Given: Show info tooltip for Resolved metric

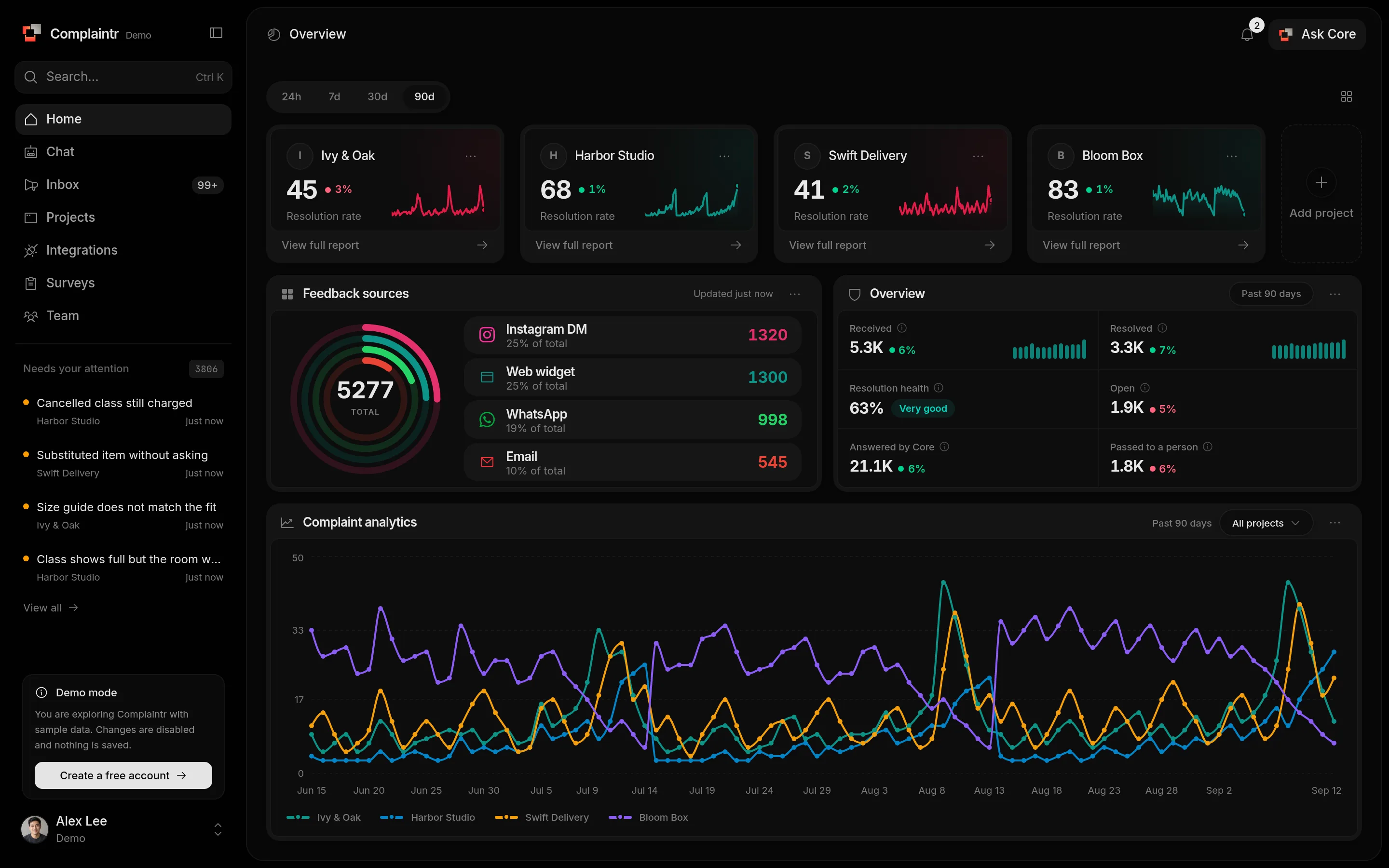Looking at the screenshot, I should 1162,328.
